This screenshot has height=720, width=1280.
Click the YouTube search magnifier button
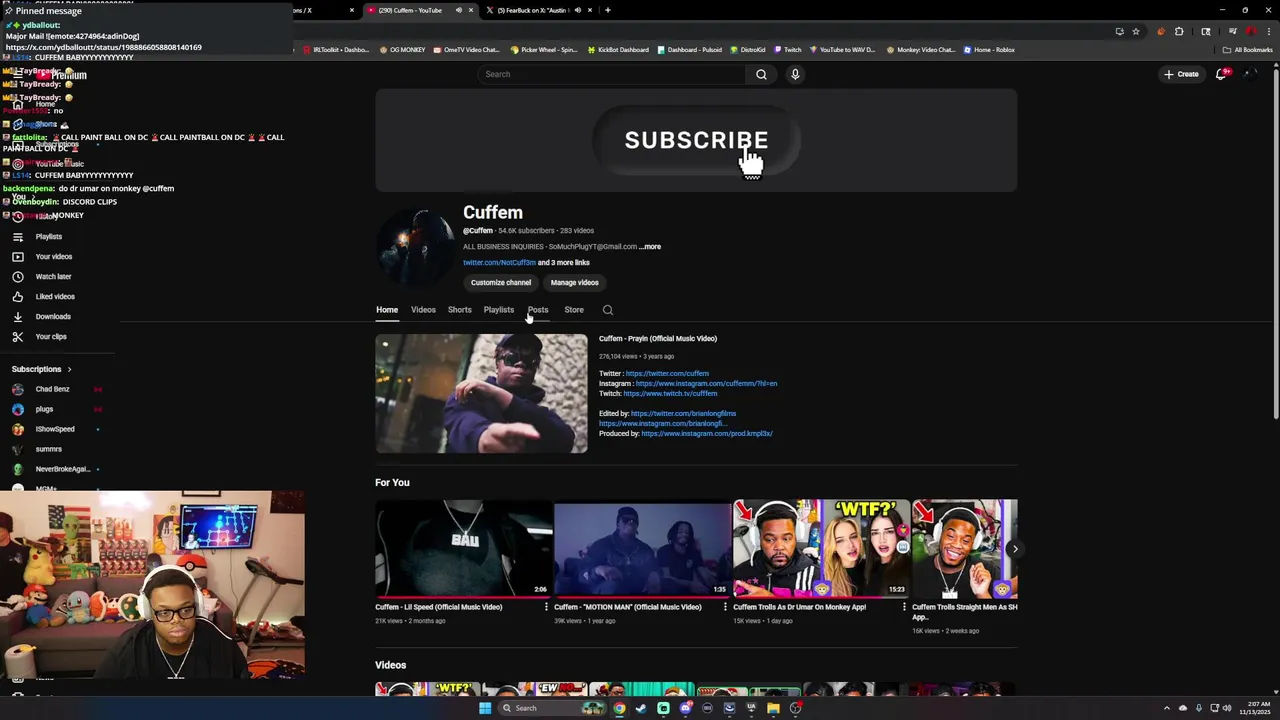click(761, 74)
